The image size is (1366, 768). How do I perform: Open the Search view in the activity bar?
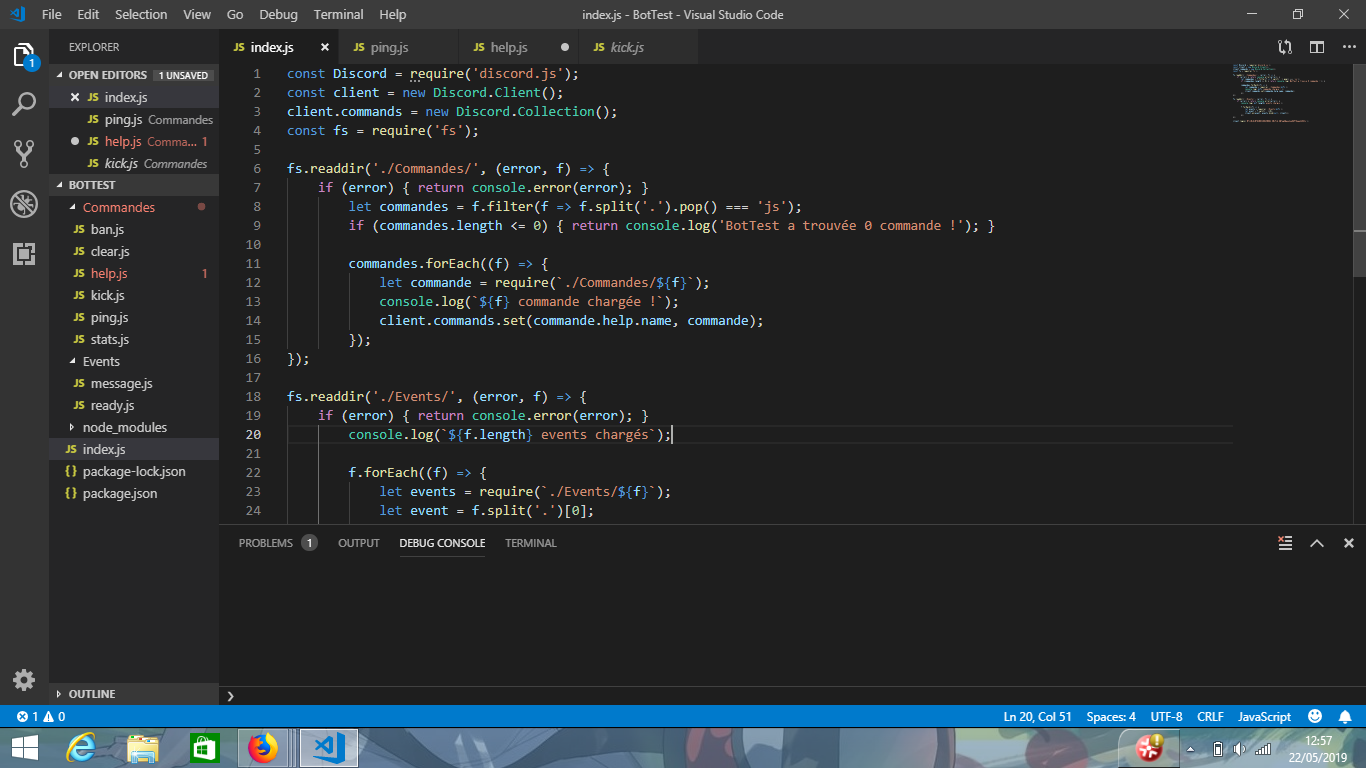24,104
